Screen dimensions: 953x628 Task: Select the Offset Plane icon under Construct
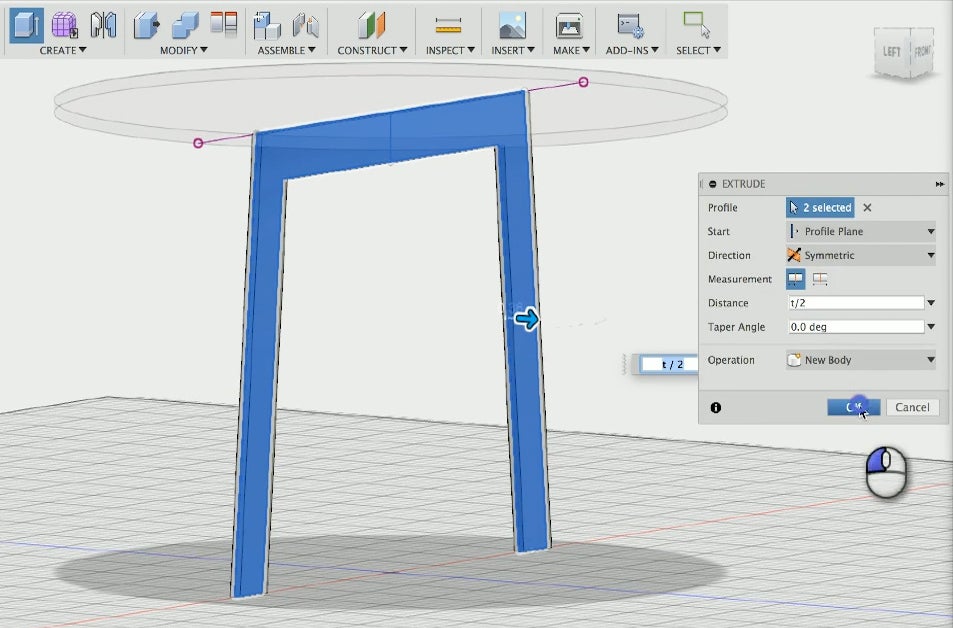[x=372, y=26]
